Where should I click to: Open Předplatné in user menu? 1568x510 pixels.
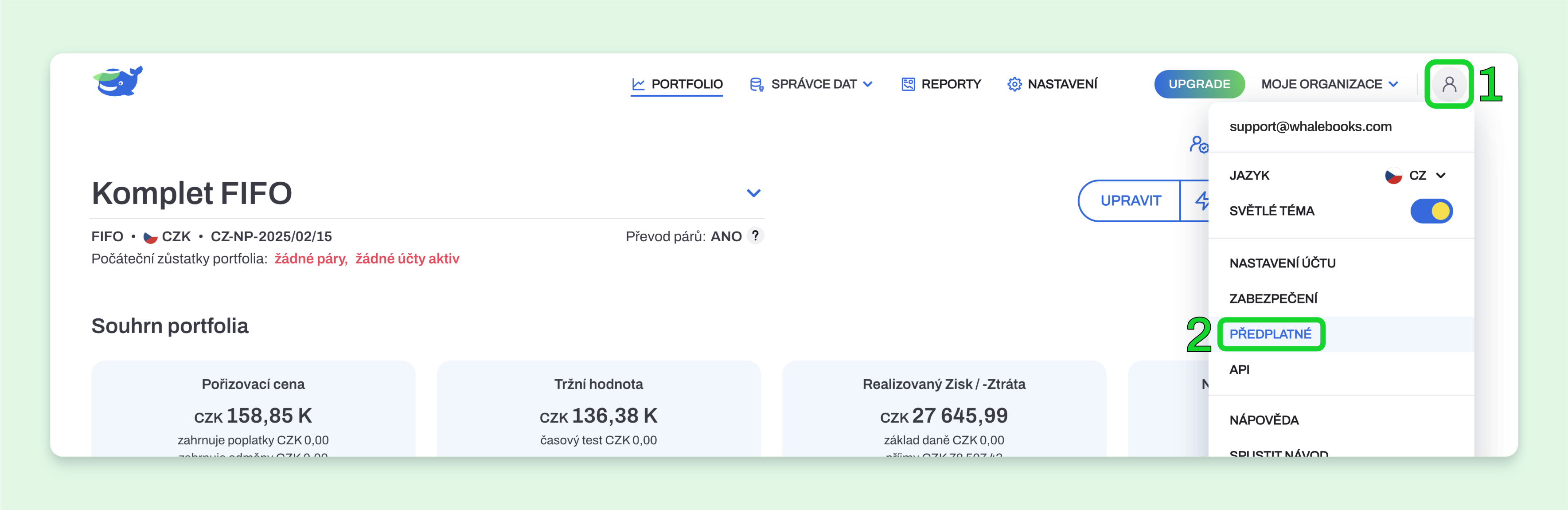pos(1341,334)
